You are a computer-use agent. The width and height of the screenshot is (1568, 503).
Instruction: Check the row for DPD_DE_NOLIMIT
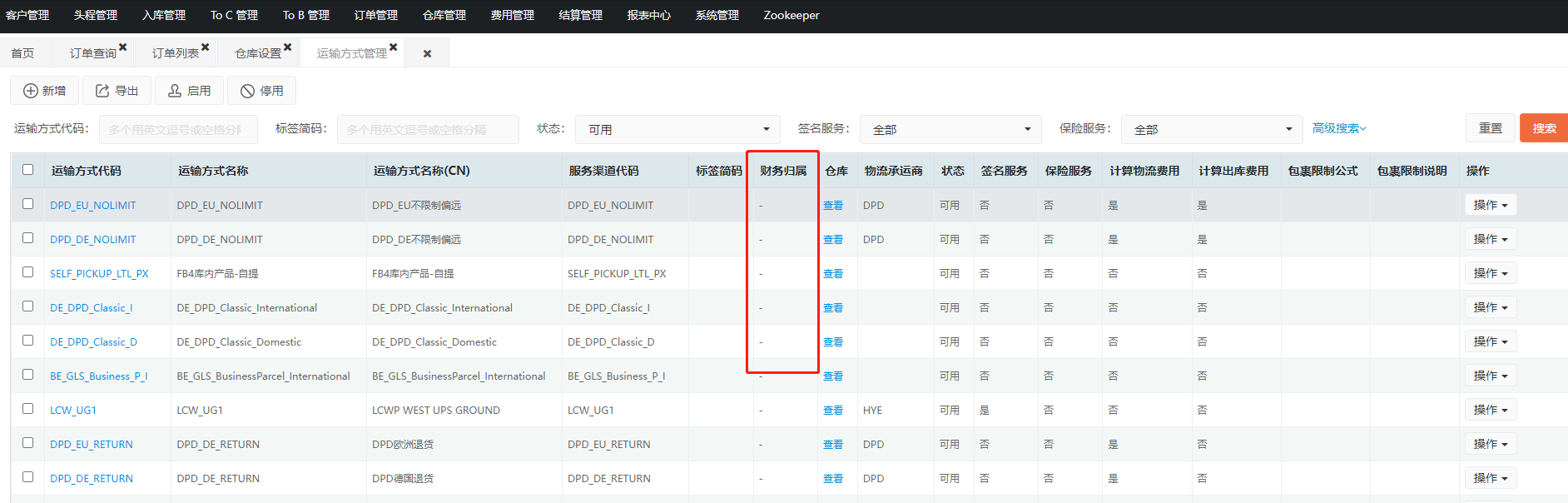coord(27,238)
